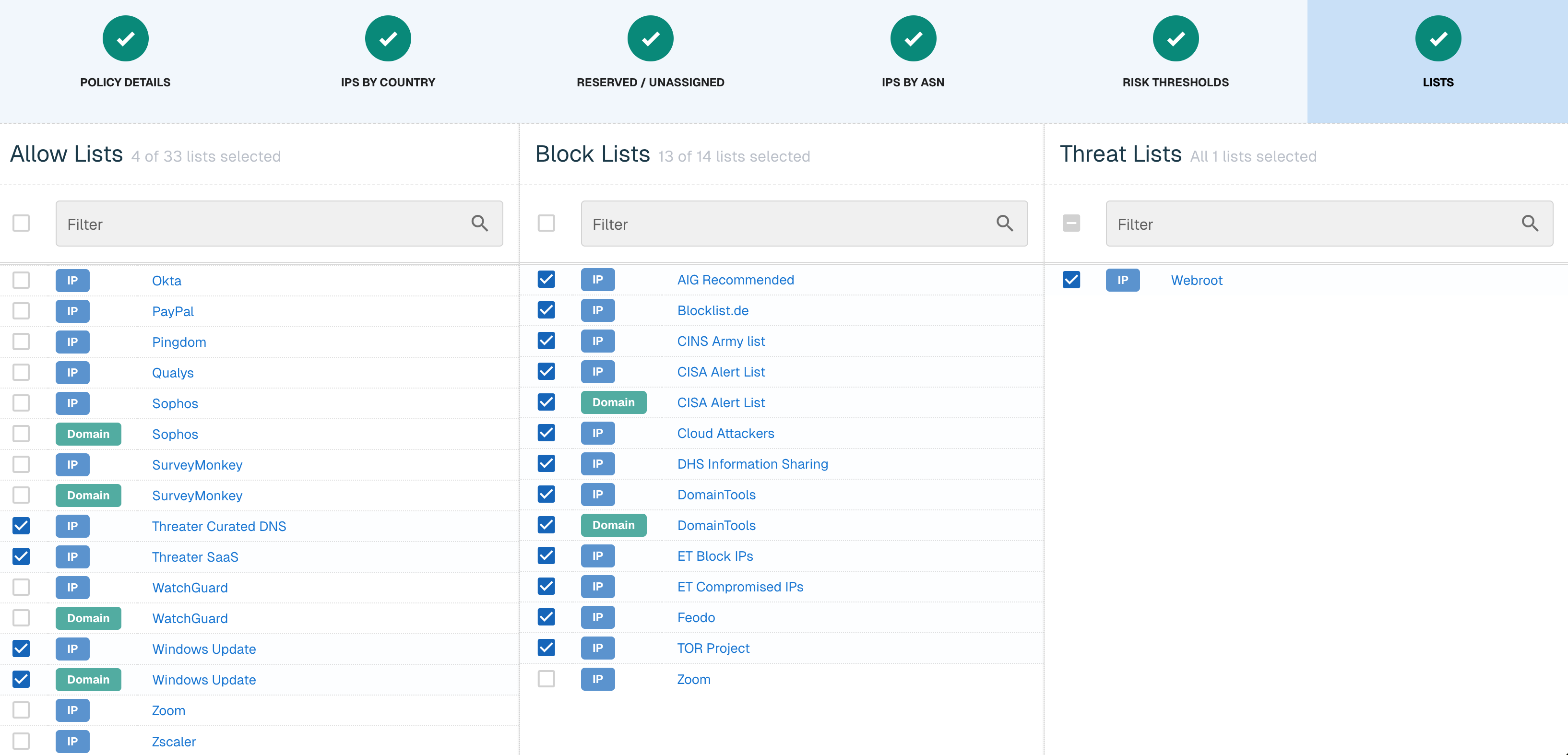Image resolution: width=1568 pixels, height=755 pixels.
Task: Click the Domain badge on block-list DomainTools
Action: (614, 525)
